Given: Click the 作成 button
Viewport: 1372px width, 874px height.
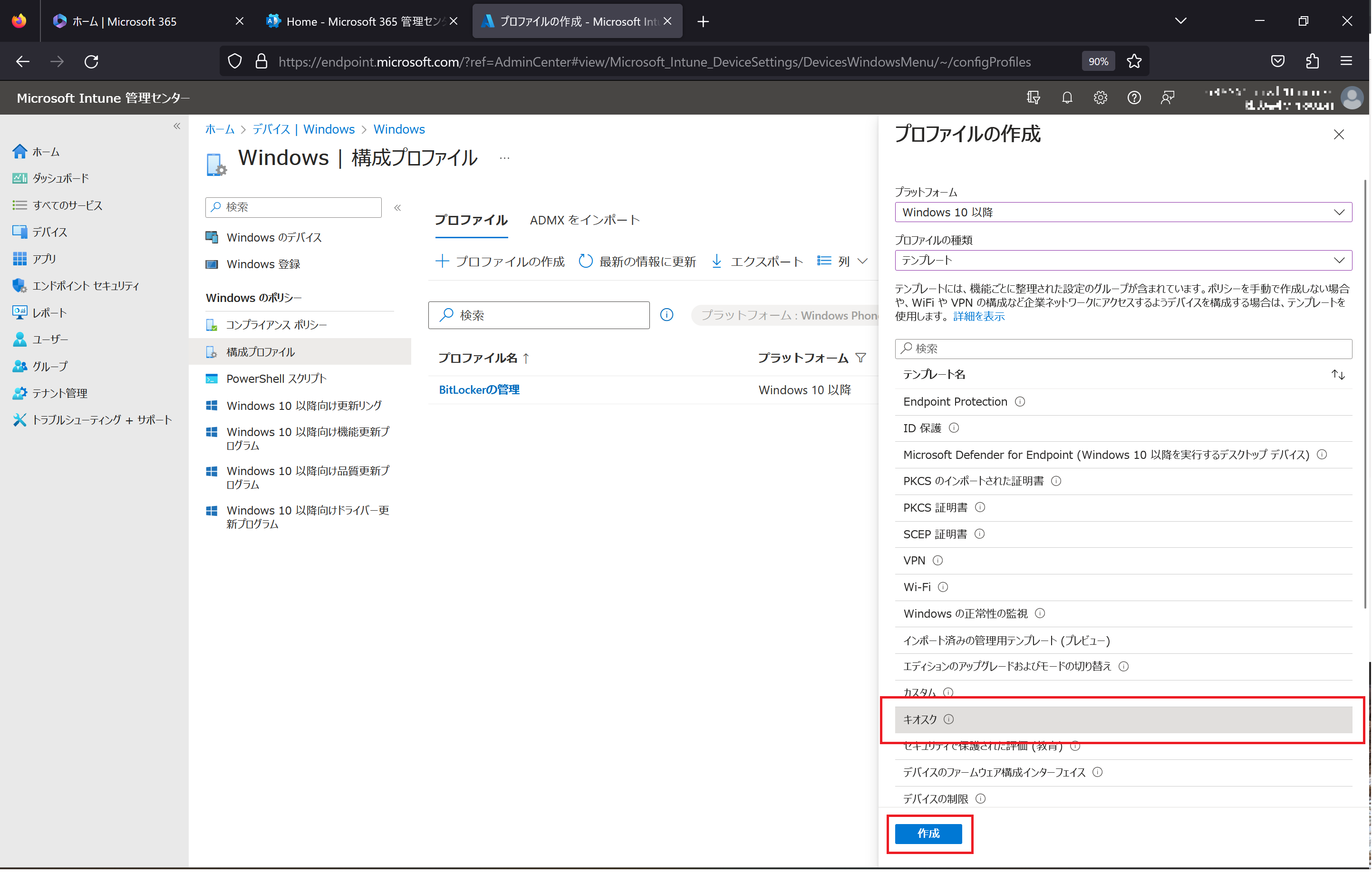Looking at the screenshot, I should click(x=928, y=834).
